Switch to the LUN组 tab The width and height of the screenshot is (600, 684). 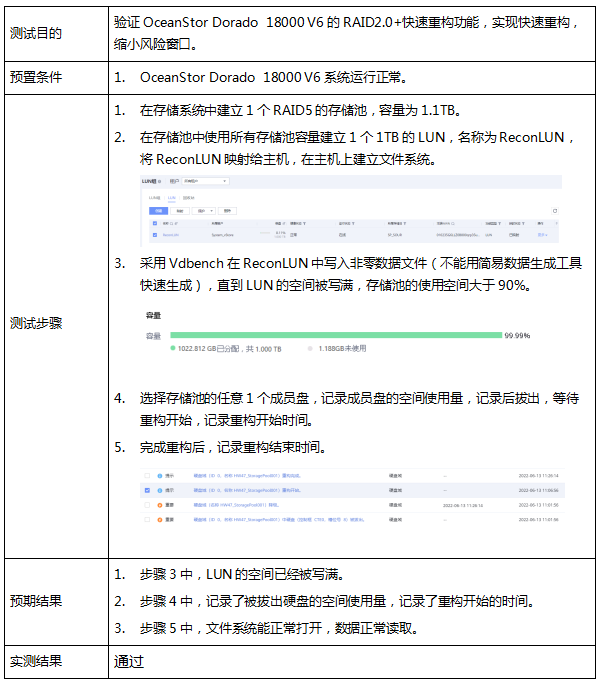(x=154, y=198)
